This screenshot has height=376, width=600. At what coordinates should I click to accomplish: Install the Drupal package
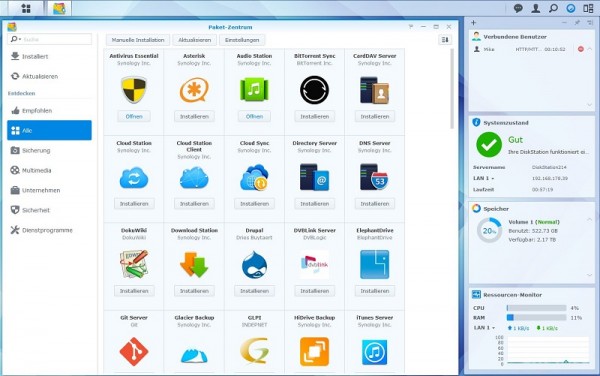[x=254, y=291]
